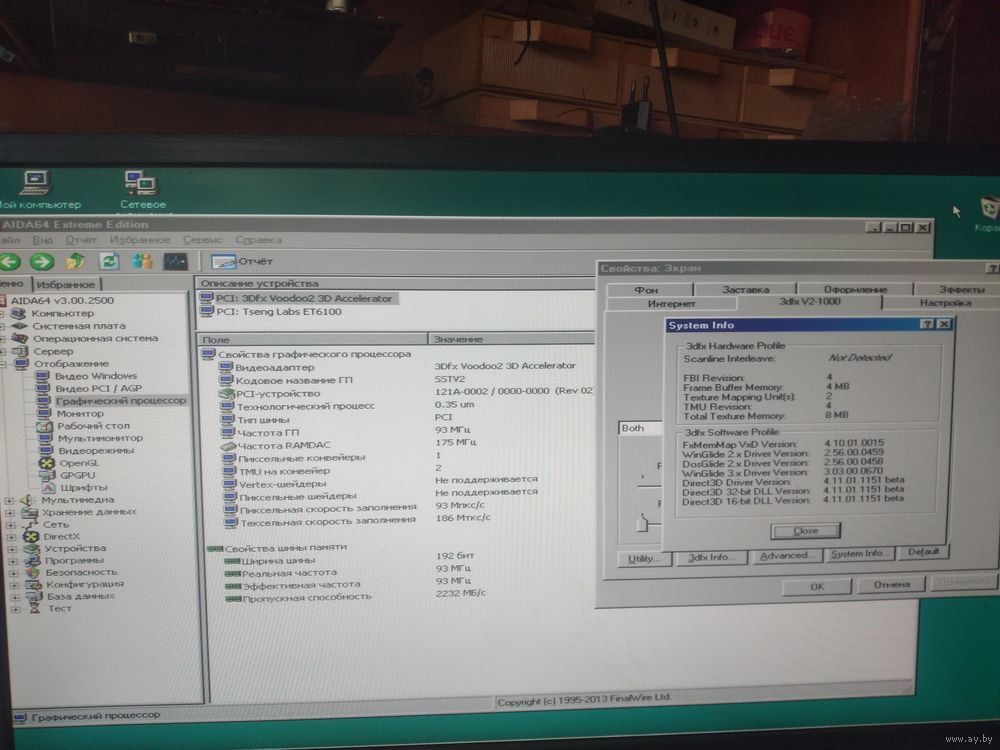Open the graph monitor toolbar icon
1000x750 pixels.
[175, 261]
